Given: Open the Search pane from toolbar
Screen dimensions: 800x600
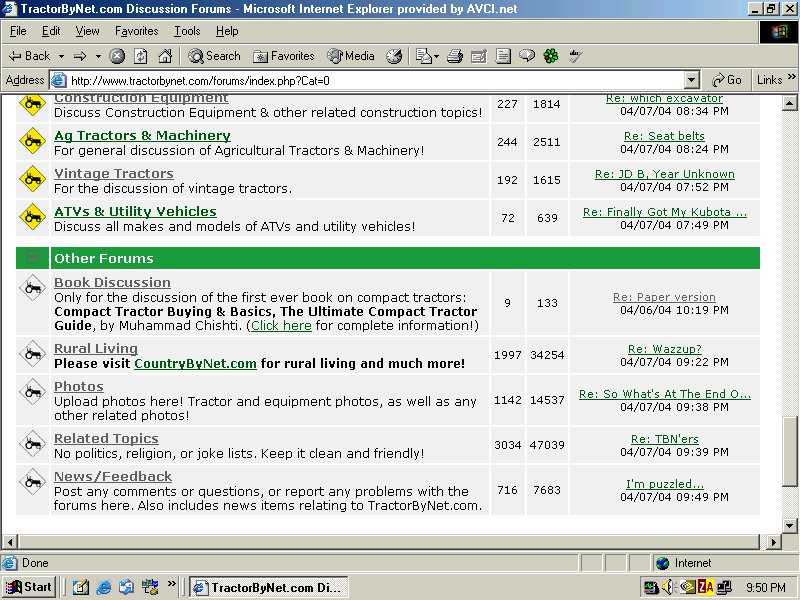Looking at the screenshot, I should [x=214, y=56].
